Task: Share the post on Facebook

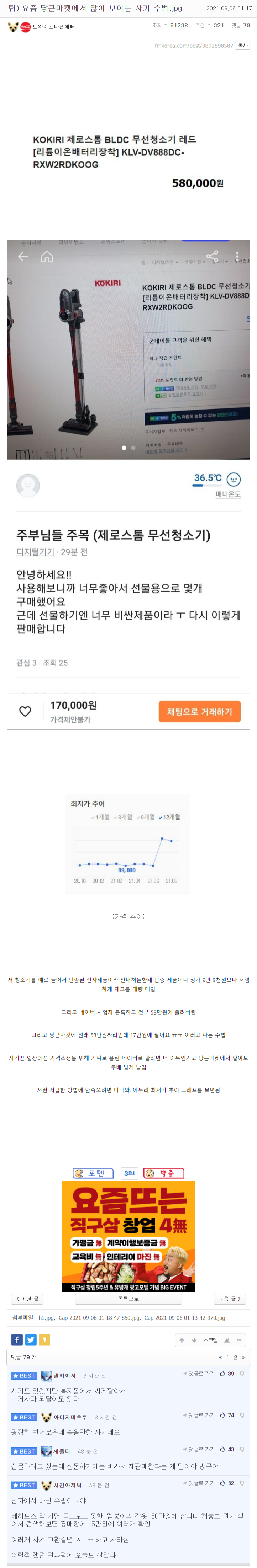Action: point(16,1340)
